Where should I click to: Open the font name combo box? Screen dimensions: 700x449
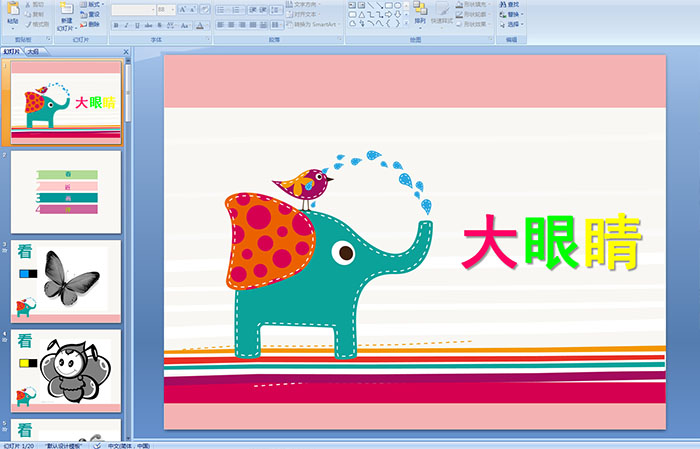pos(133,10)
